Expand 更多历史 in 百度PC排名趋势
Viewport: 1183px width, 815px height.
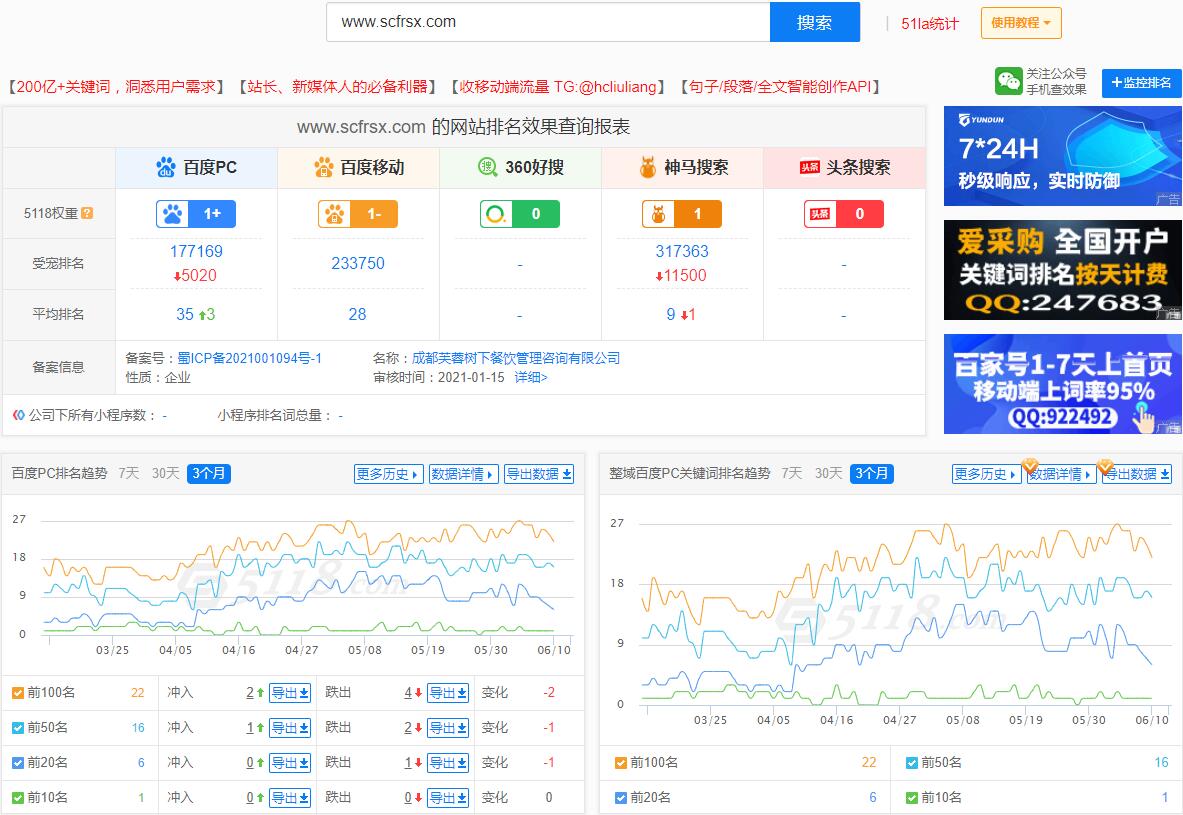(388, 474)
